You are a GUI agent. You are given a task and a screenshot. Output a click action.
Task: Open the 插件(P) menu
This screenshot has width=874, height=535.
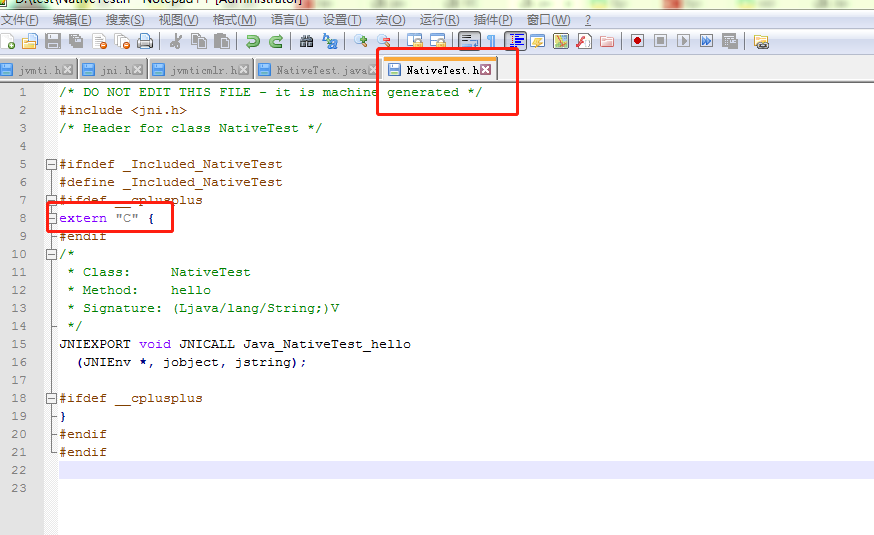(x=493, y=20)
